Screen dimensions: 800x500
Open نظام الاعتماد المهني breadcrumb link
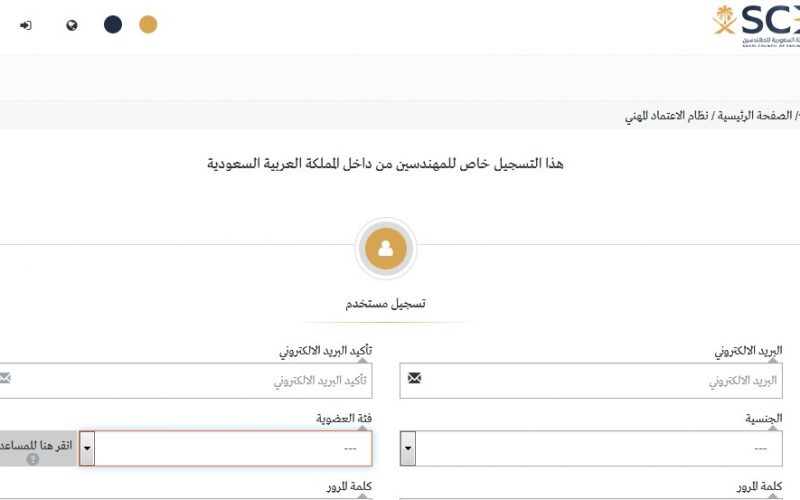(x=666, y=116)
